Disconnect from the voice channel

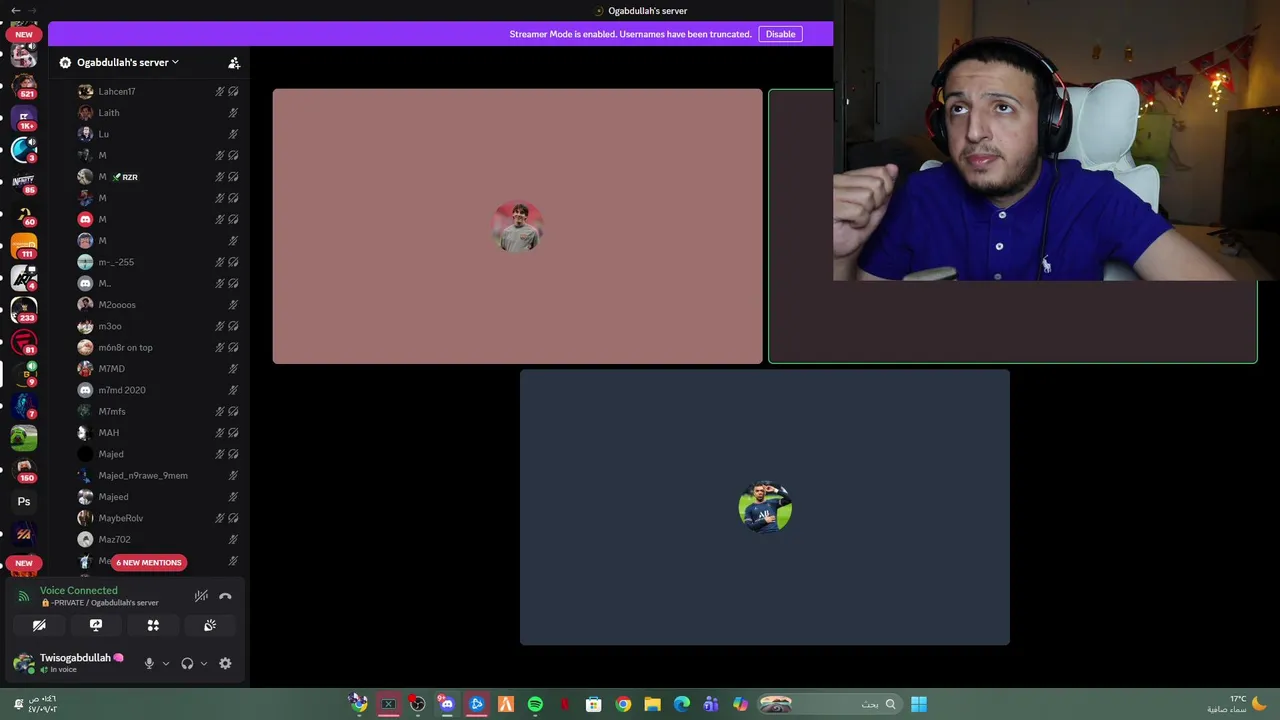click(225, 596)
